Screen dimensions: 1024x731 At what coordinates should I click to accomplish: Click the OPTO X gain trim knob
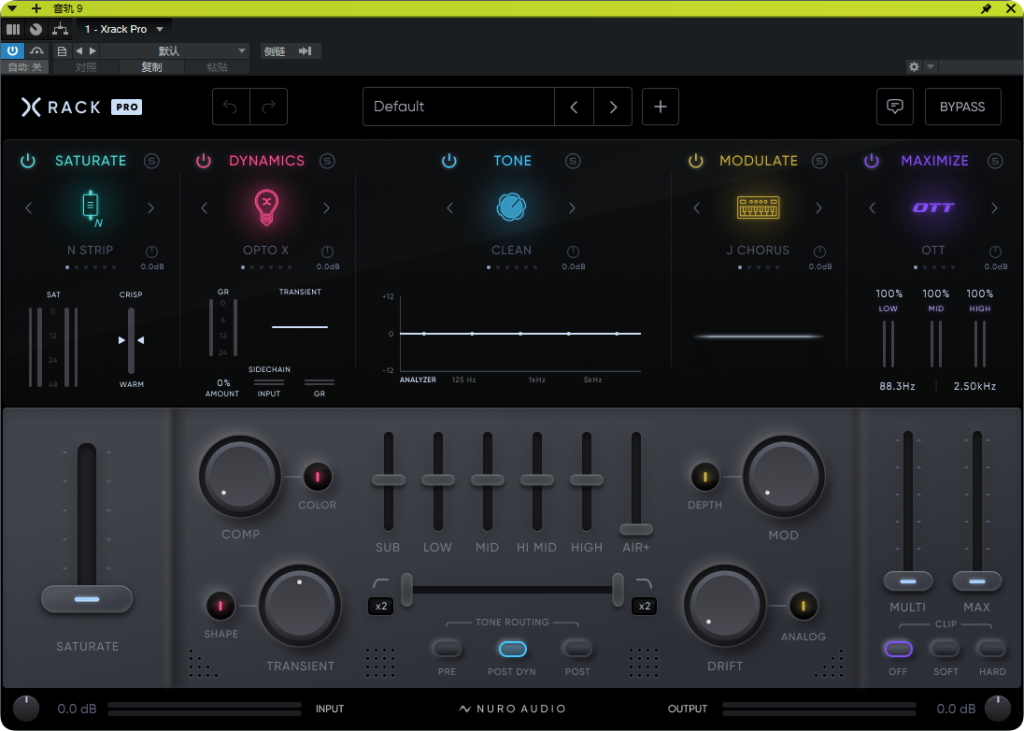coord(327,252)
